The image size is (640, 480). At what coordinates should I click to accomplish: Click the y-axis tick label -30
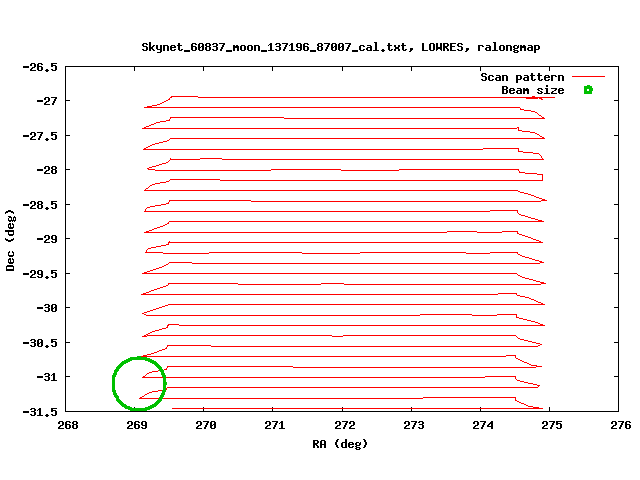click(x=47, y=308)
